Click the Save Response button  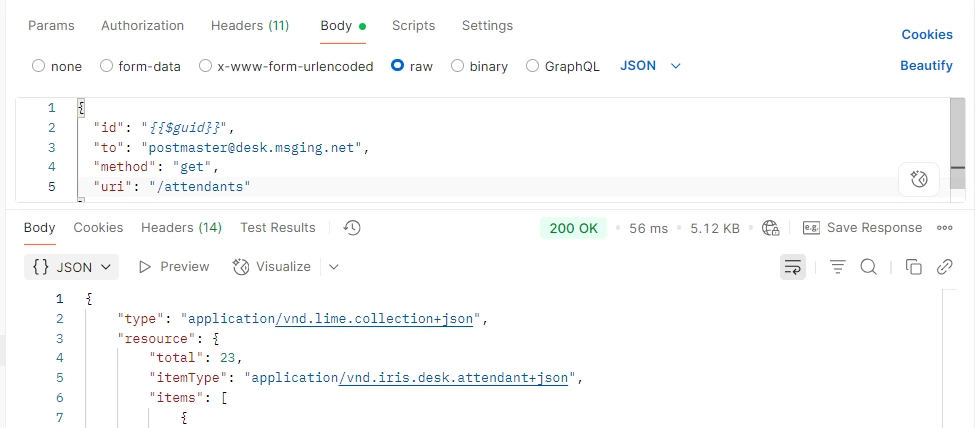tap(862, 228)
